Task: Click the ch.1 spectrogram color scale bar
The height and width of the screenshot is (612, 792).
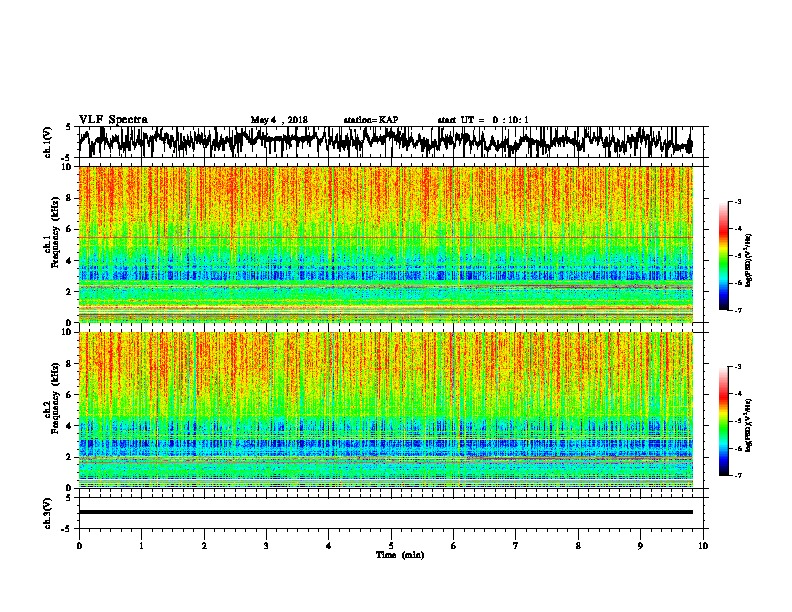Action: click(723, 256)
